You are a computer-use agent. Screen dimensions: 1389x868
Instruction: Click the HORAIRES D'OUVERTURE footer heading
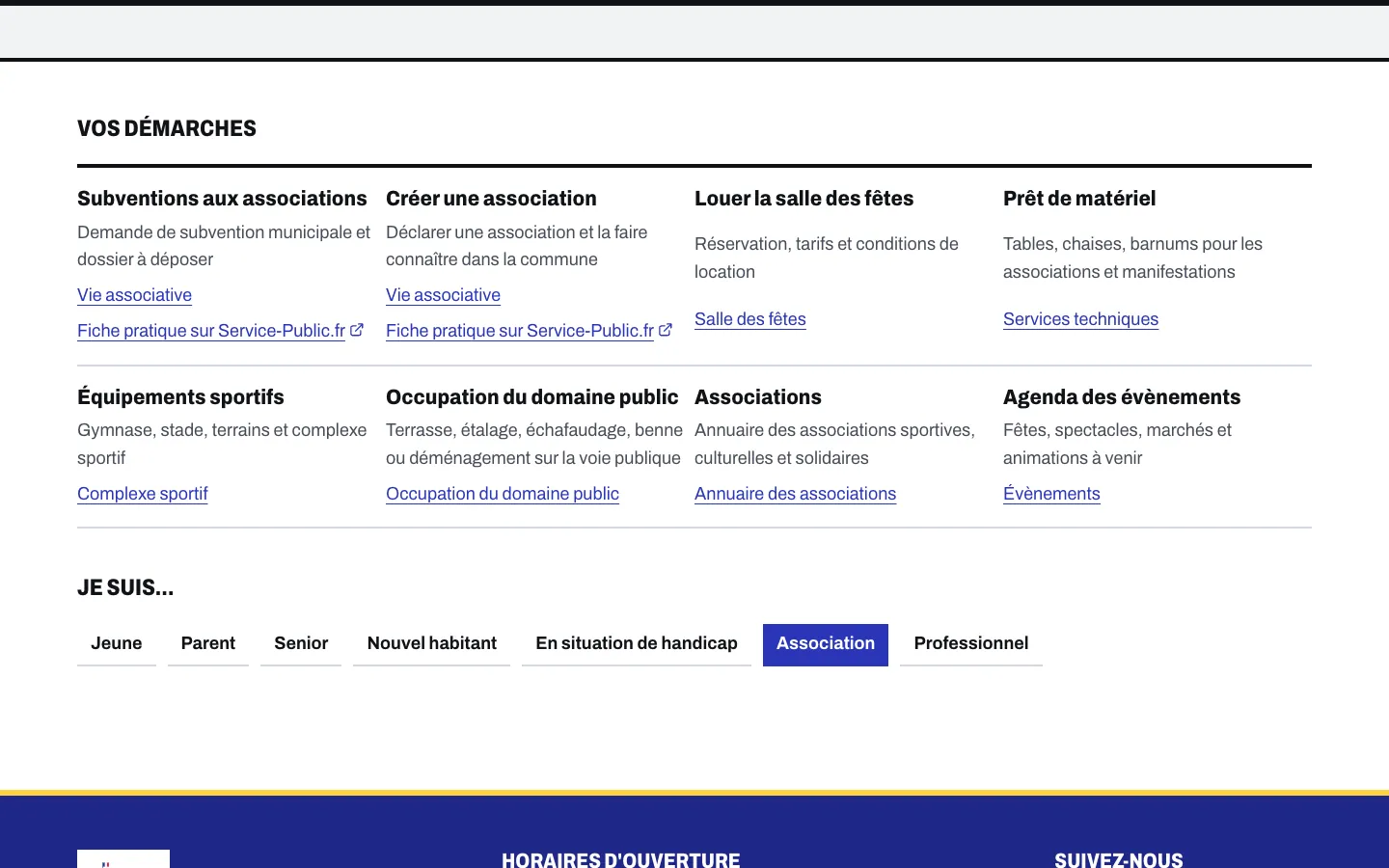620,859
